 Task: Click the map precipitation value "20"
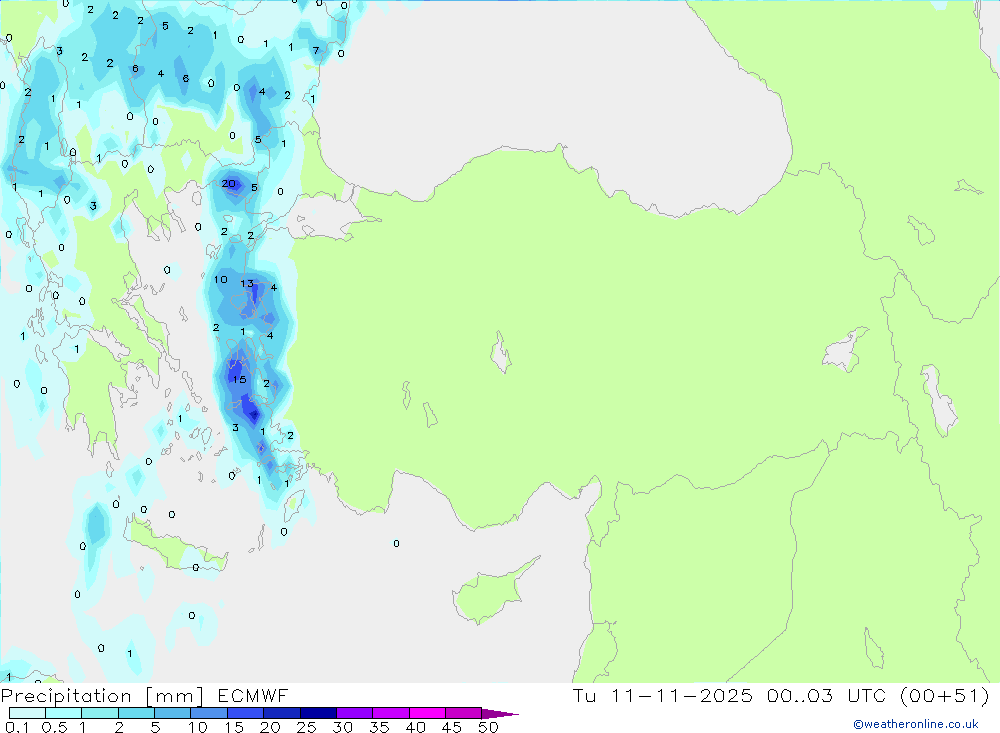pyautogui.click(x=228, y=184)
